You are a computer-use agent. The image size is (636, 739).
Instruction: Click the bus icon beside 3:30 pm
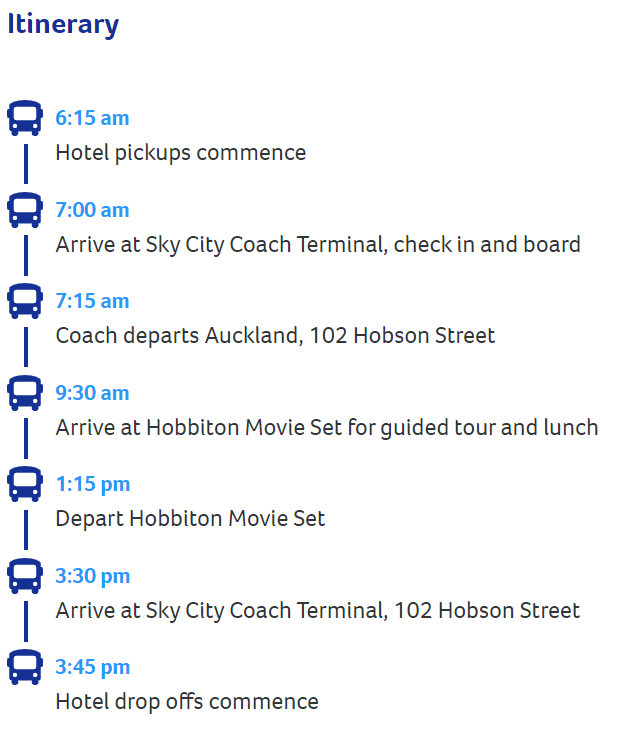click(25, 575)
